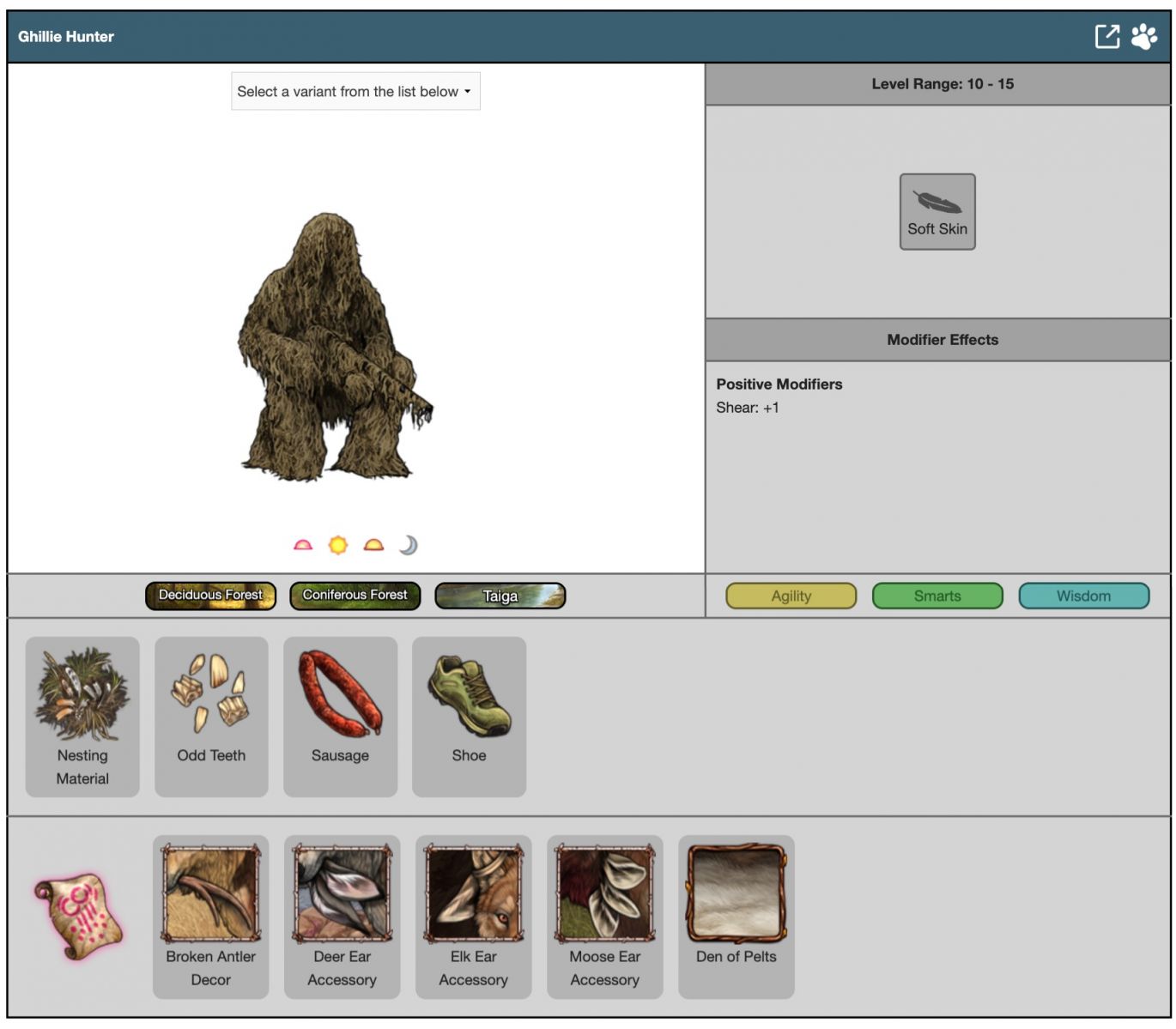Click the teal Wisdom stat badge
Screen dimensions: 1176x1029
click(x=1083, y=596)
